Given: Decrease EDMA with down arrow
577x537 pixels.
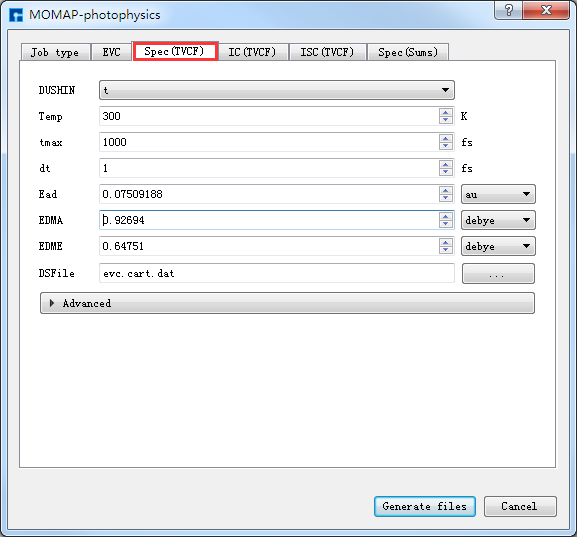Looking at the screenshot, I should [446, 224].
